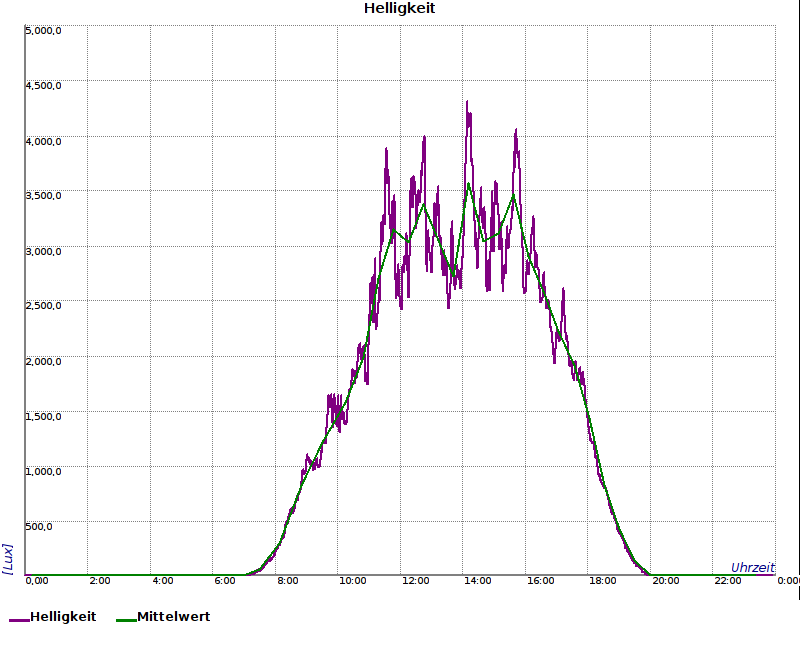Click the 500,0 y-axis value

(39, 527)
